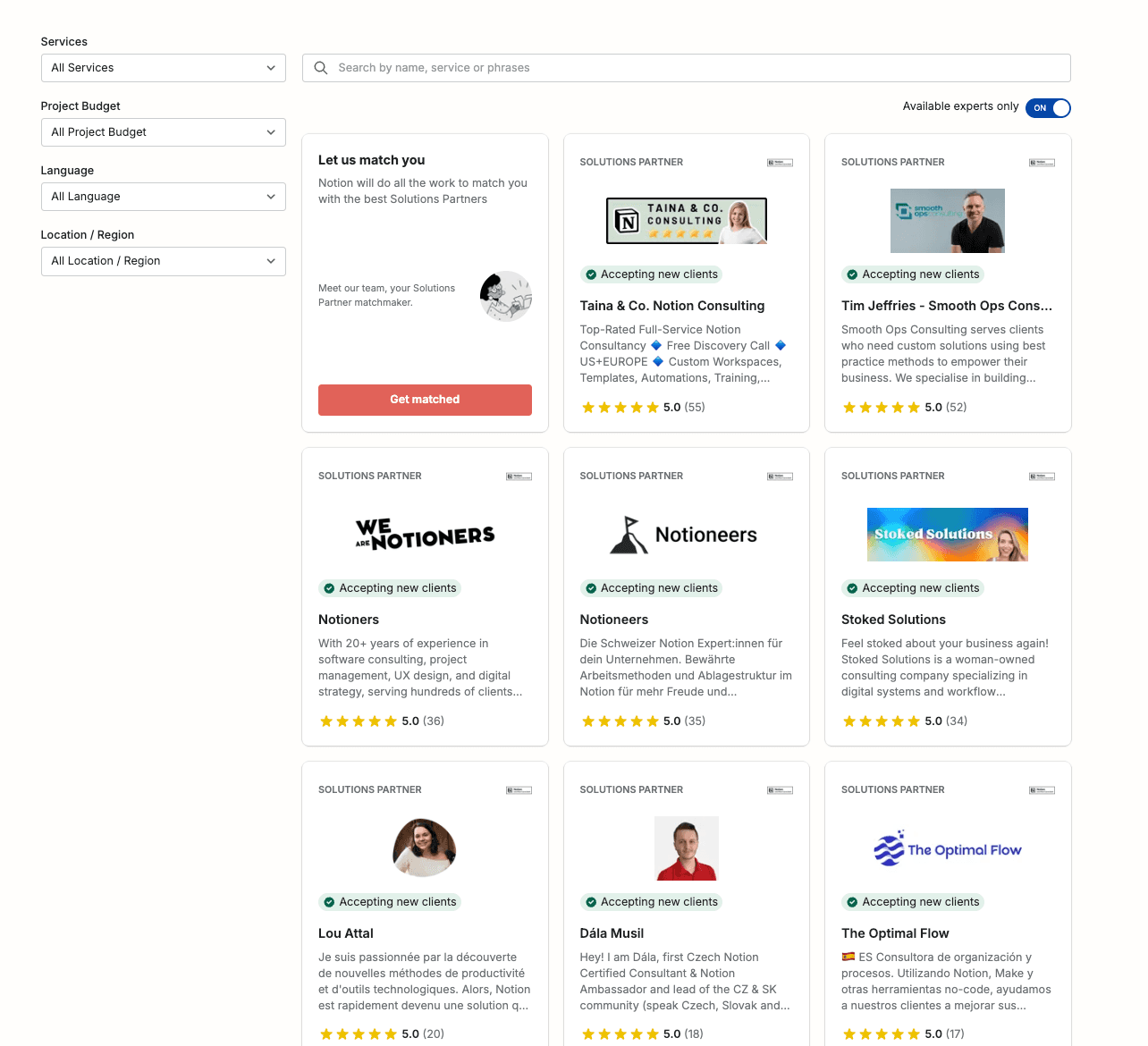Click the green checkmark on Notioneers availability badge
The image size is (1148, 1046).
coord(592,588)
